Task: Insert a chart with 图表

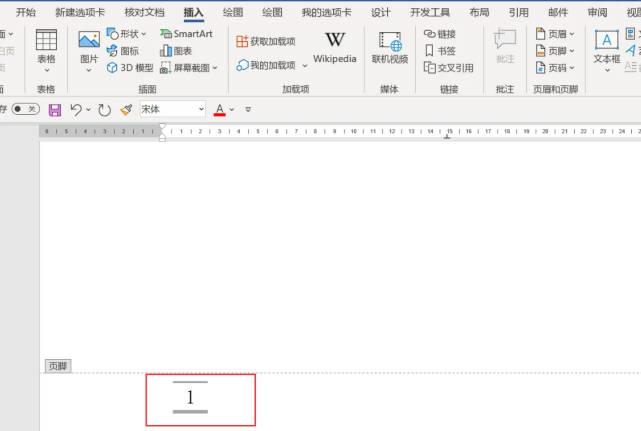Action: point(176,51)
